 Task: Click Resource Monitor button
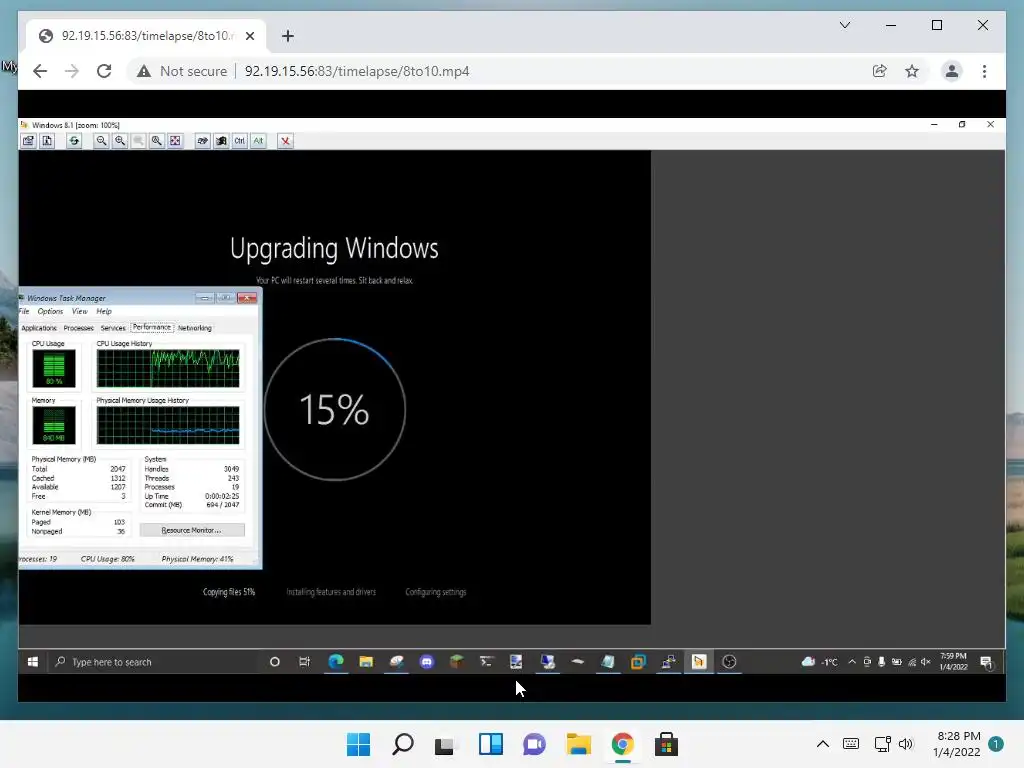coord(192,530)
